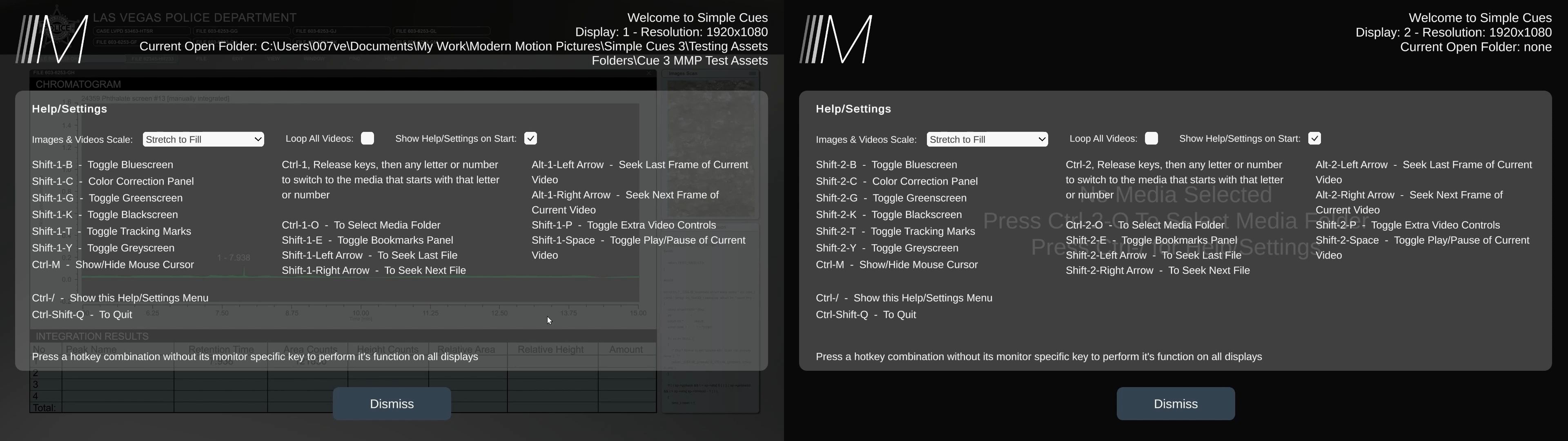1568x441 pixels.
Task: Click the 'Shift-2-T - Toggle Tracking Marks' text
Action: (x=896, y=232)
